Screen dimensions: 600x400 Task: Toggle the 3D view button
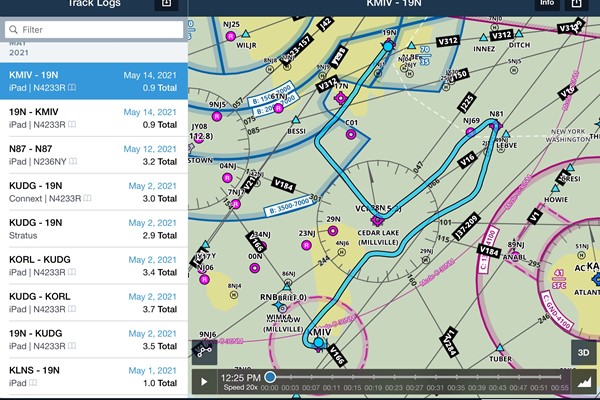581,352
